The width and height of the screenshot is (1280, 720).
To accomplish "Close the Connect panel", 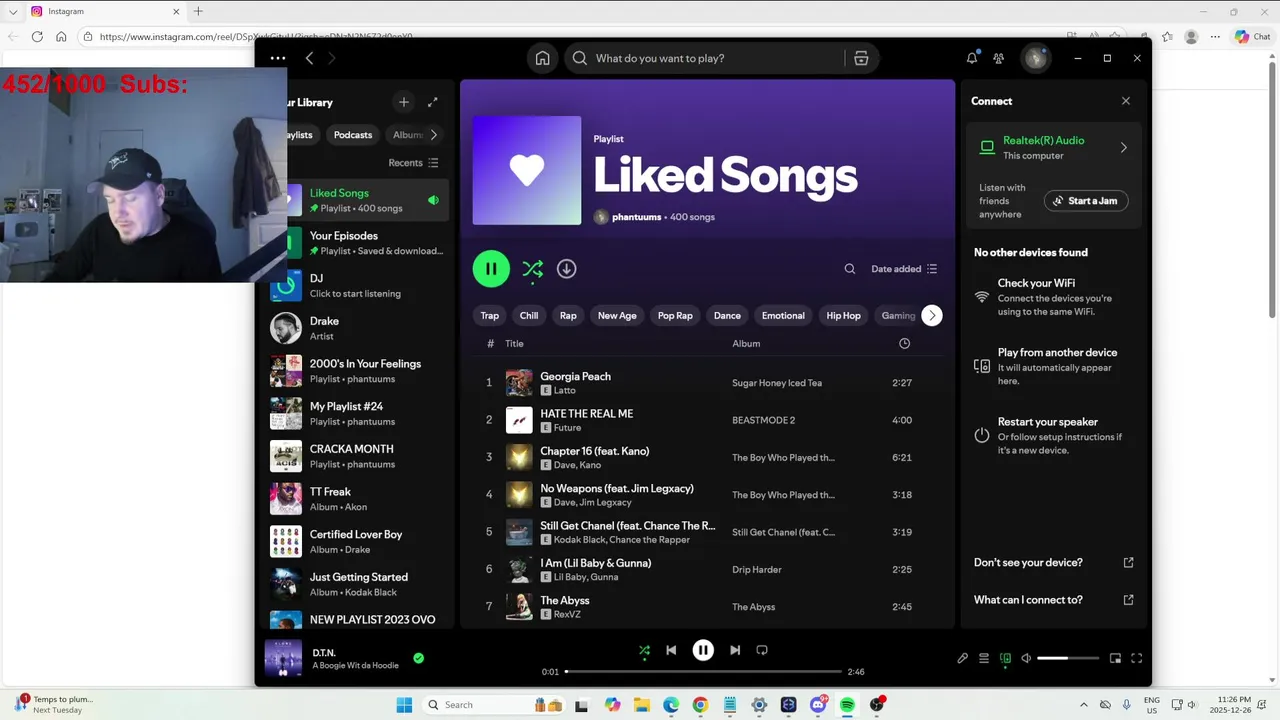I will (1126, 101).
